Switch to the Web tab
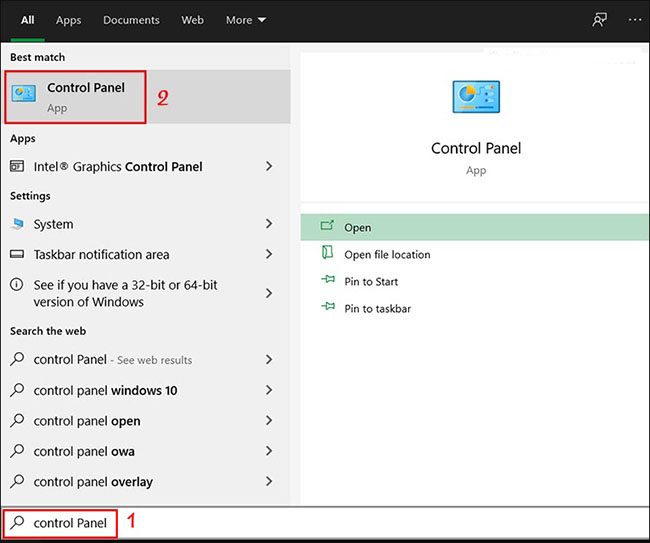This screenshot has width=650, height=543. [192, 20]
